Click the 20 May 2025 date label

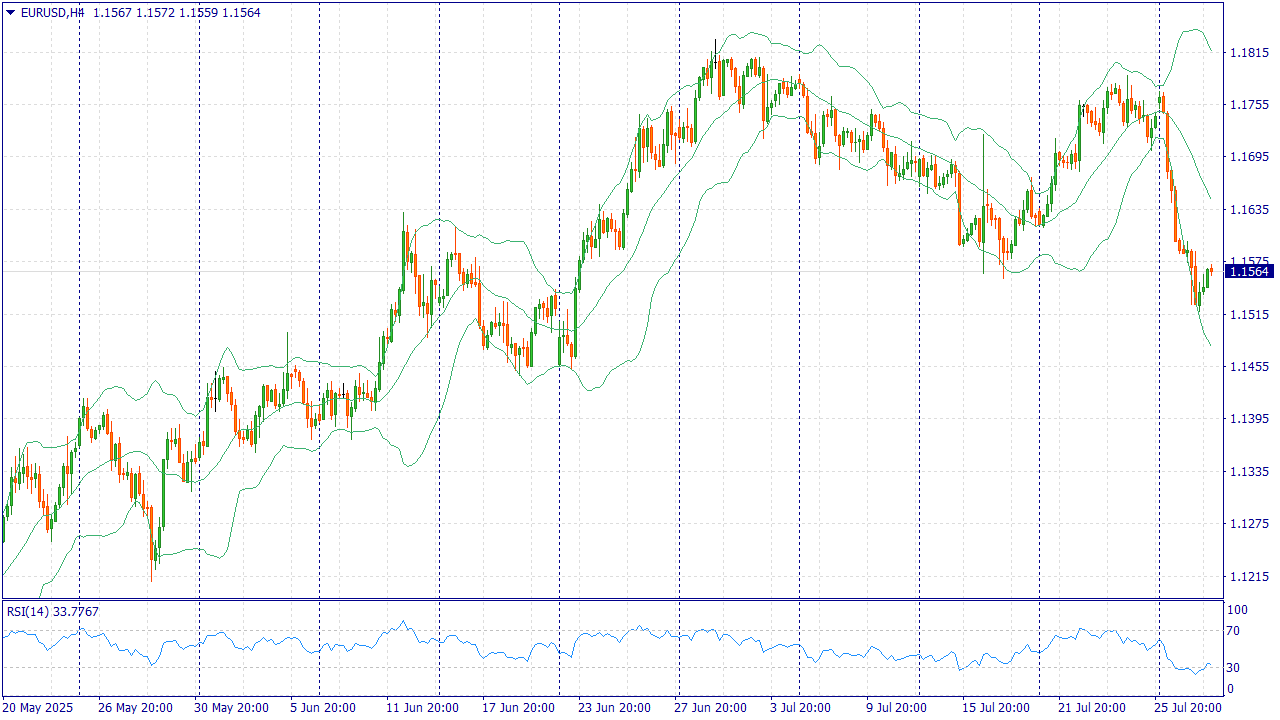coord(39,708)
